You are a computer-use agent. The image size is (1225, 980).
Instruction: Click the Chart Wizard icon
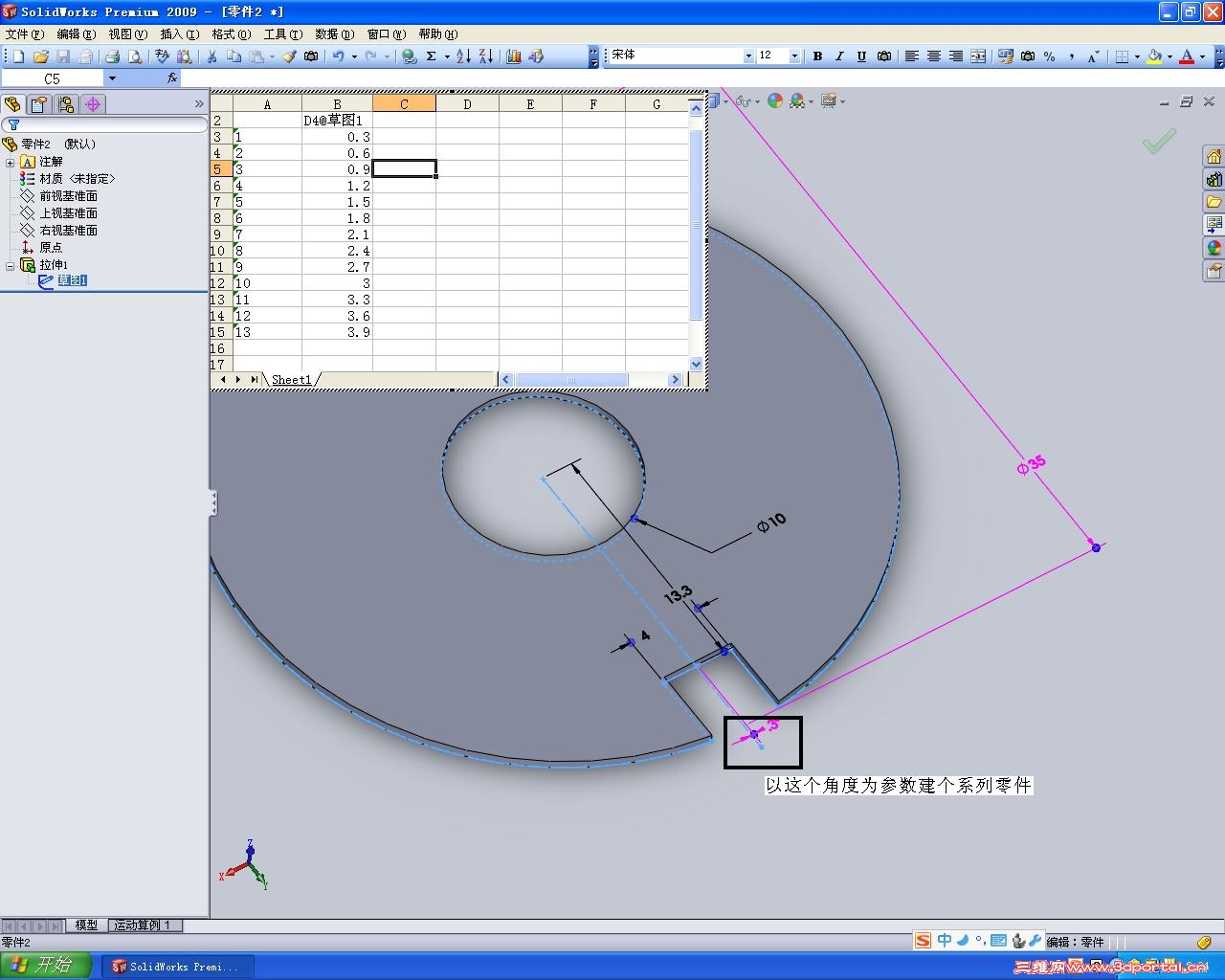[x=514, y=56]
